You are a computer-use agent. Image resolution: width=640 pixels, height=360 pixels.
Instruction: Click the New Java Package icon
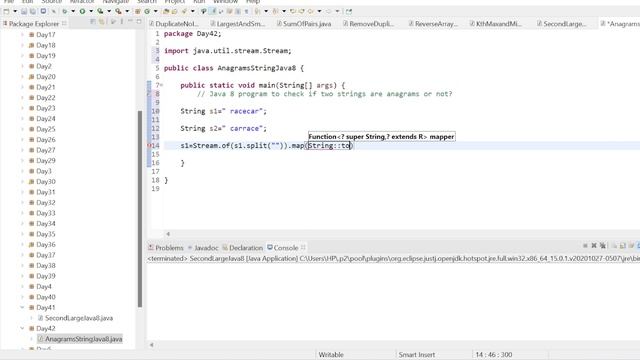click(138, 11)
